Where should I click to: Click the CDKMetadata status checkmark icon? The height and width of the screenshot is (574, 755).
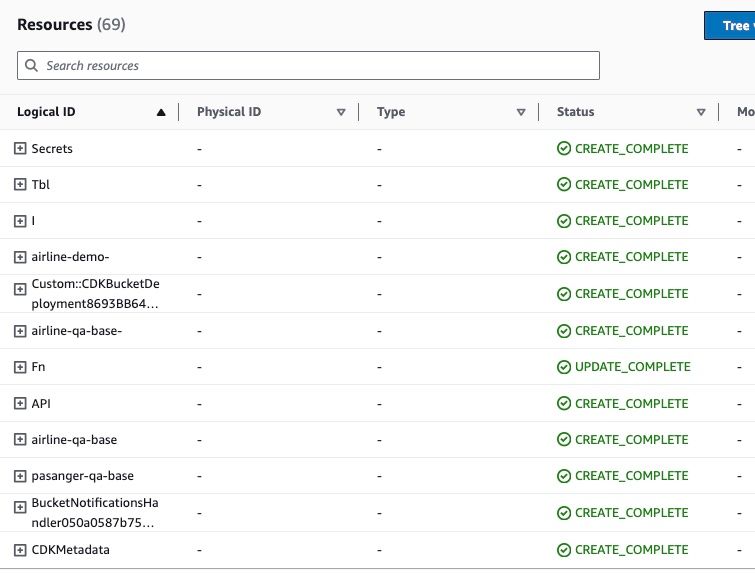coord(564,550)
